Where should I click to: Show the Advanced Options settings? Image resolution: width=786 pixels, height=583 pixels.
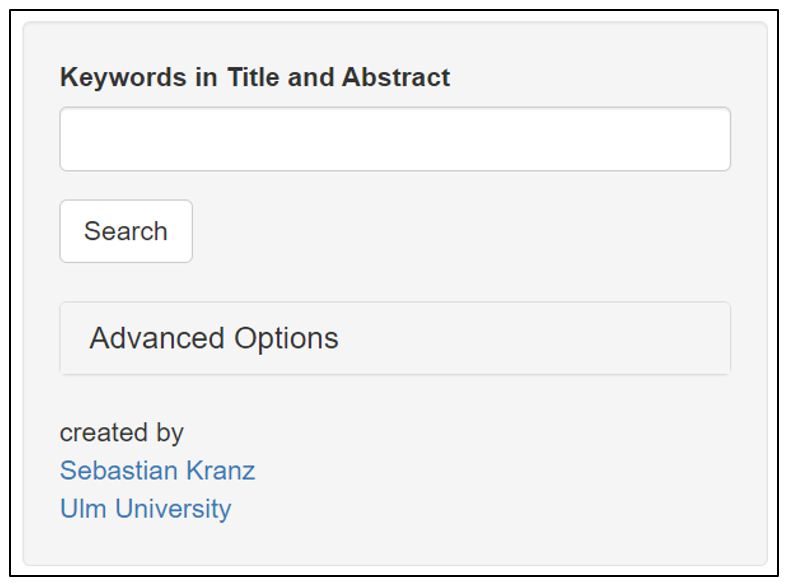(214, 338)
